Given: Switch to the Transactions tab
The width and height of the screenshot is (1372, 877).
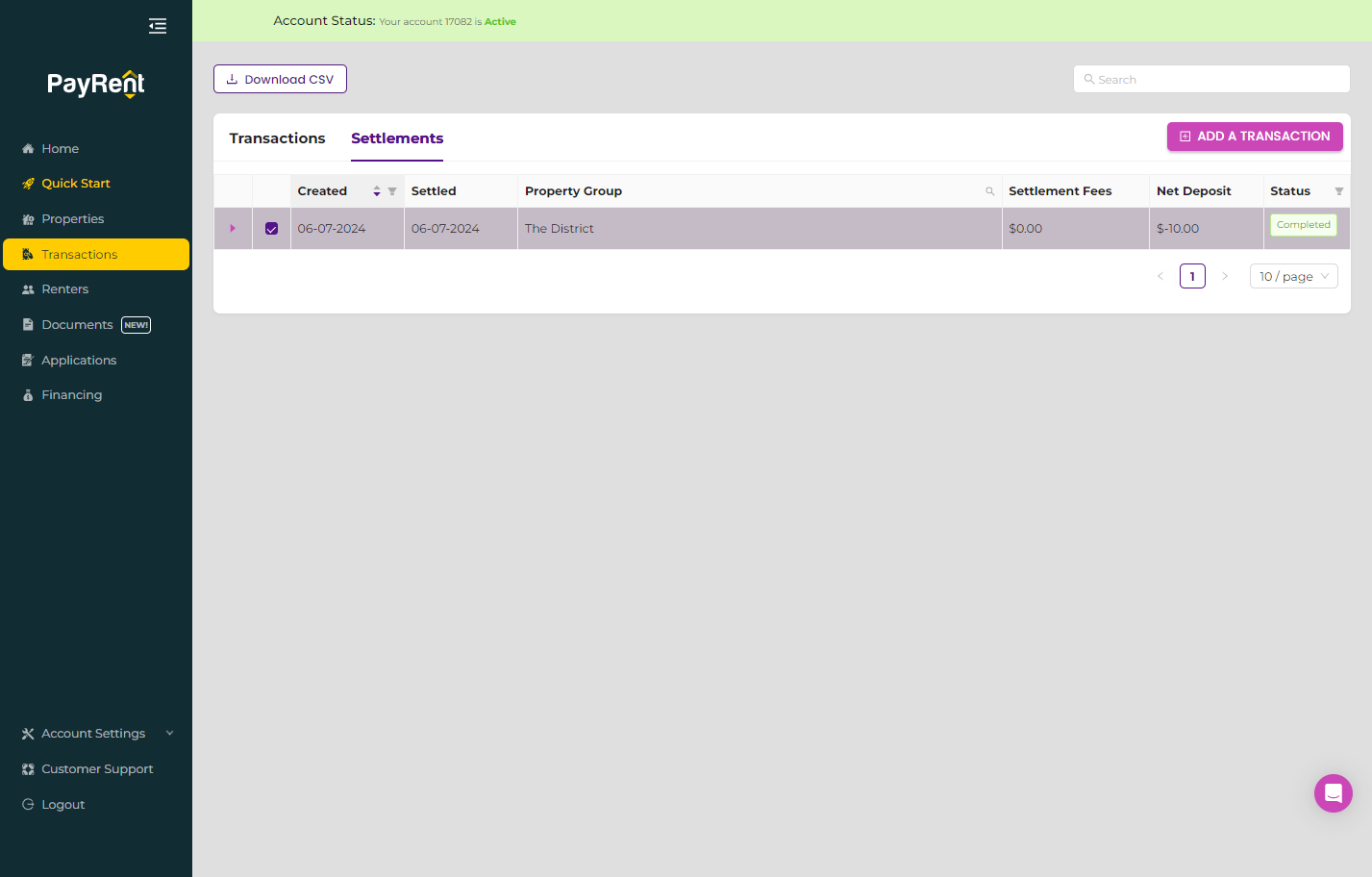Looking at the screenshot, I should (277, 138).
